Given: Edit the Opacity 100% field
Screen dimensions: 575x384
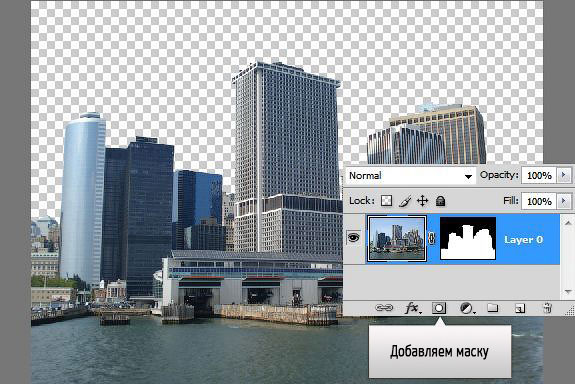Looking at the screenshot, I should (539, 175).
